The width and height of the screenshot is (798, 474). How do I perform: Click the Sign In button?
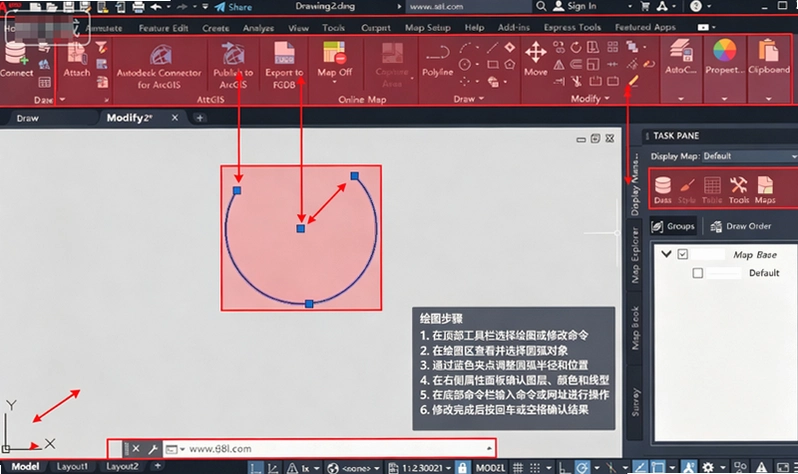(x=575, y=6)
